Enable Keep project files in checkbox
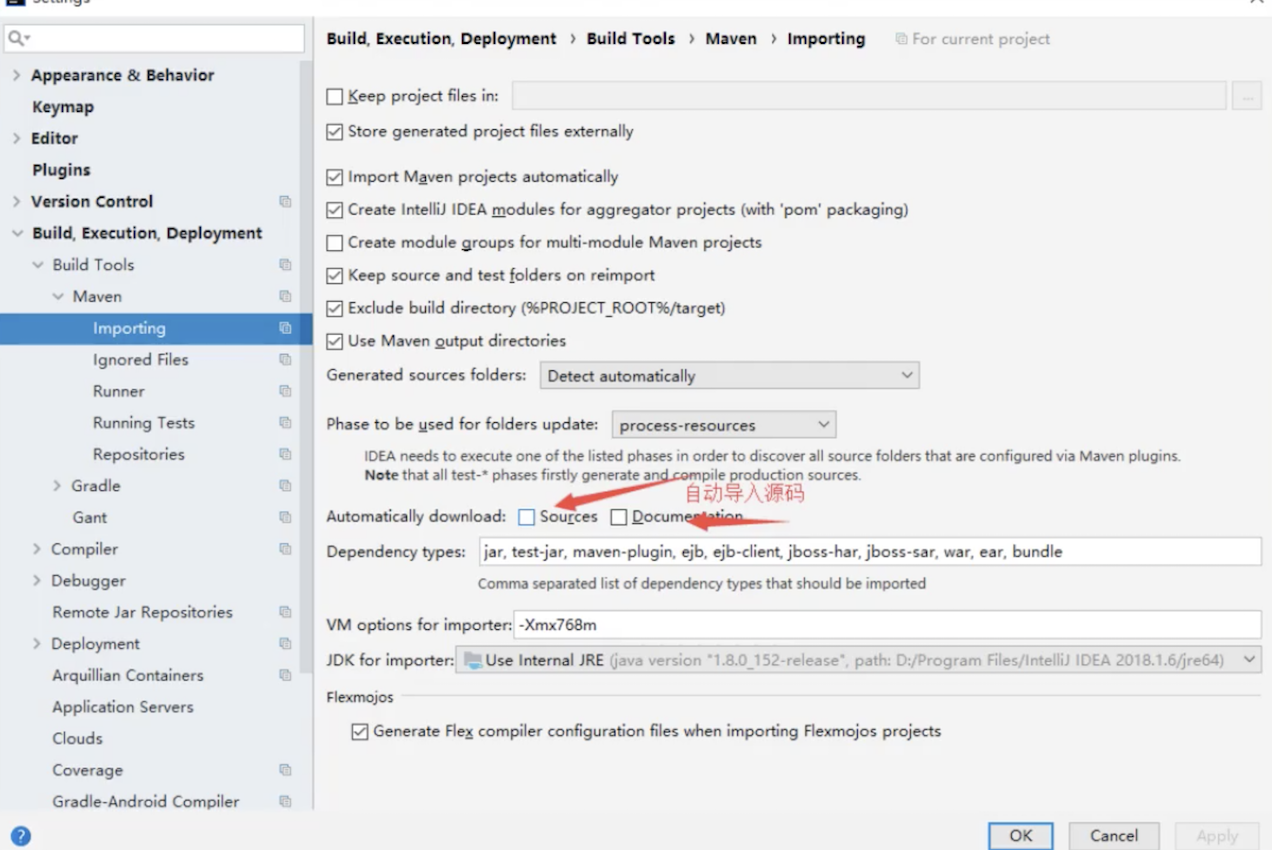This screenshot has width=1272, height=850. coord(335,97)
